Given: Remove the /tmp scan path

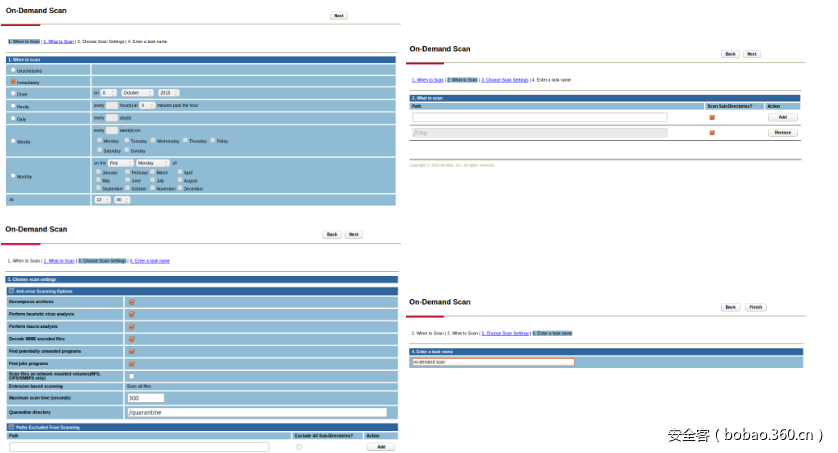Looking at the screenshot, I should click(x=782, y=132).
